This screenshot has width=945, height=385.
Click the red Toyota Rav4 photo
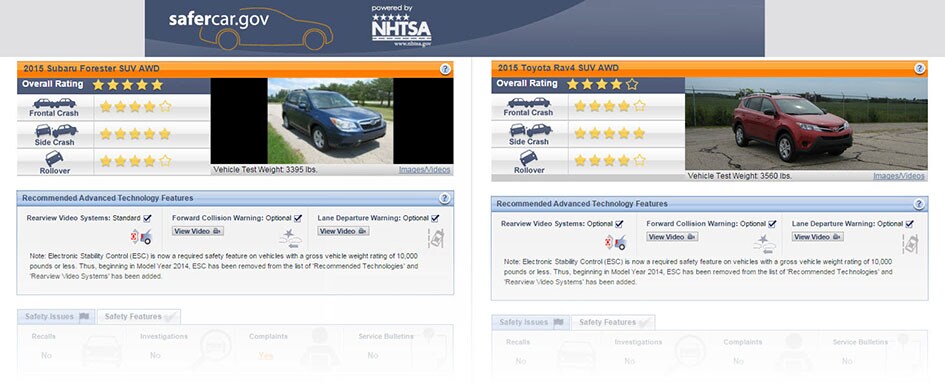[x=806, y=124]
